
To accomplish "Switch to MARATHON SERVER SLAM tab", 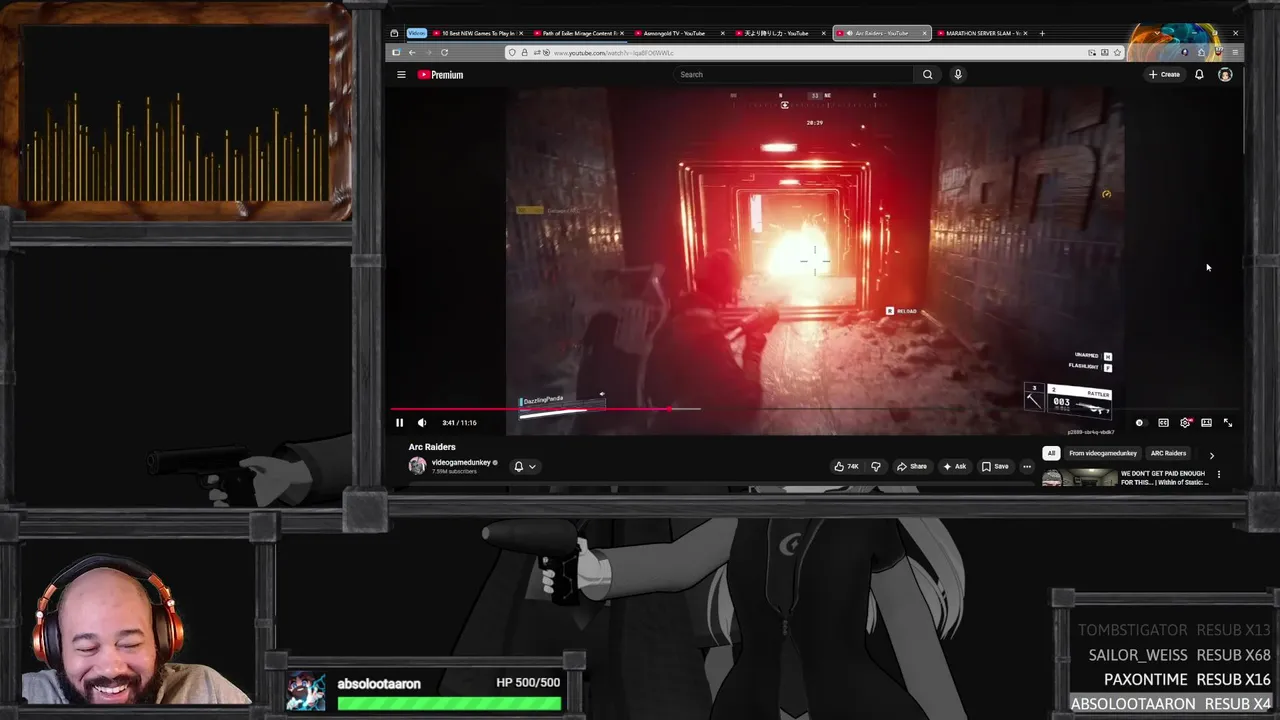I will (981, 33).
